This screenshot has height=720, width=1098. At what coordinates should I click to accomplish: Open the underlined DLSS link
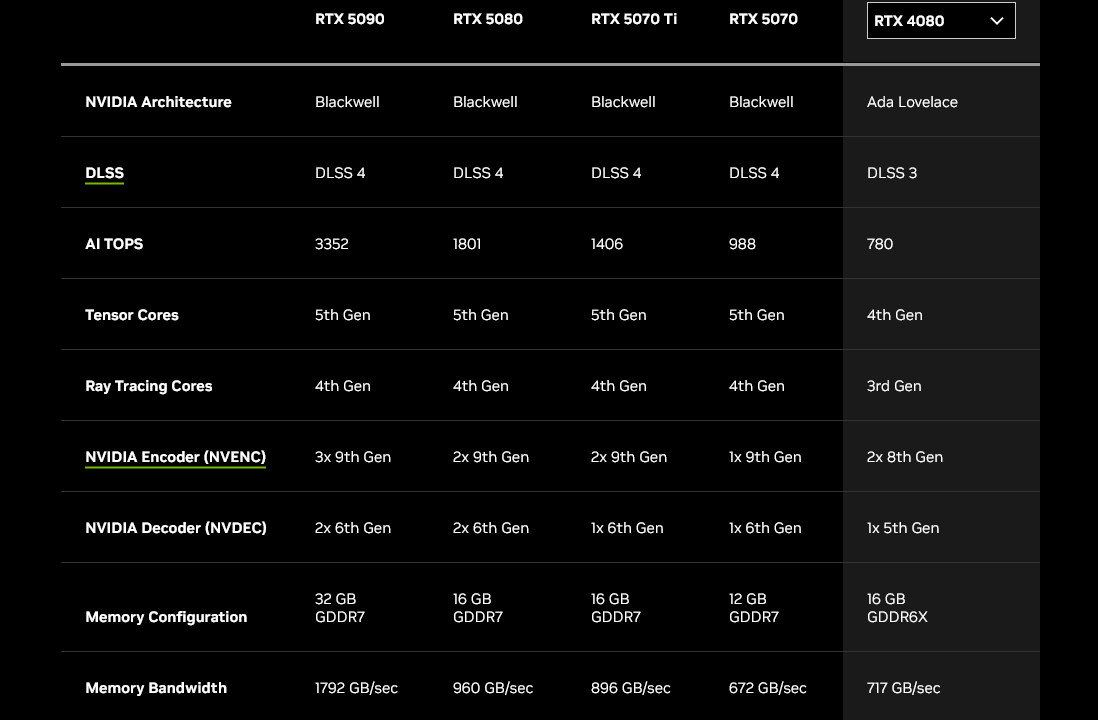tap(104, 173)
